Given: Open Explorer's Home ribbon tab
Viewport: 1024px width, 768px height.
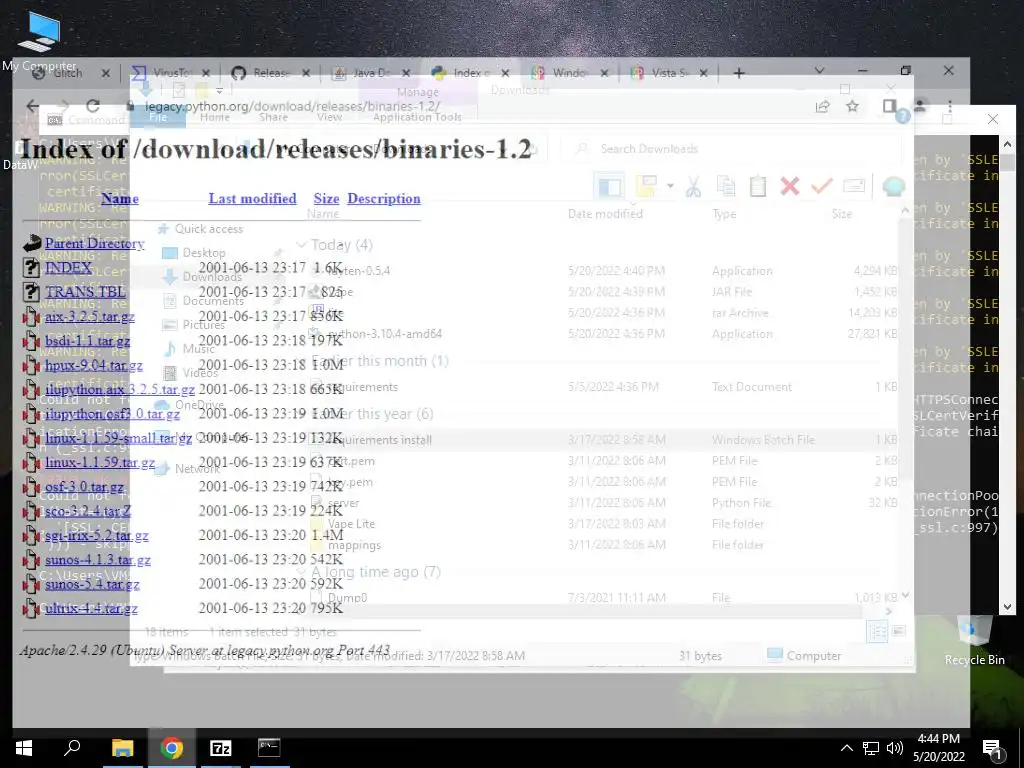Looking at the screenshot, I should [x=215, y=117].
